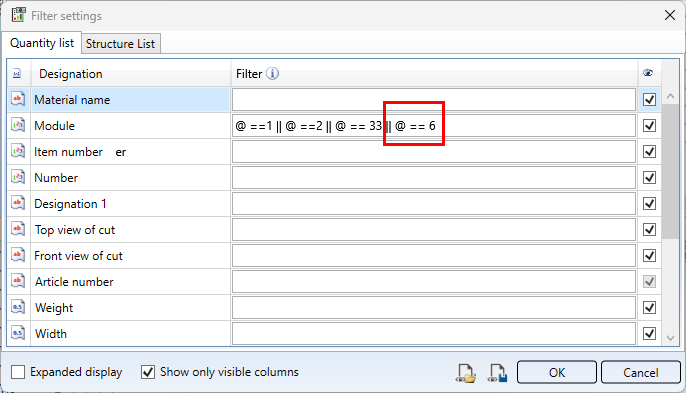Click the eye visibility column header icon
Viewport: 686px width, 393px height.
[x=648, y=73]
